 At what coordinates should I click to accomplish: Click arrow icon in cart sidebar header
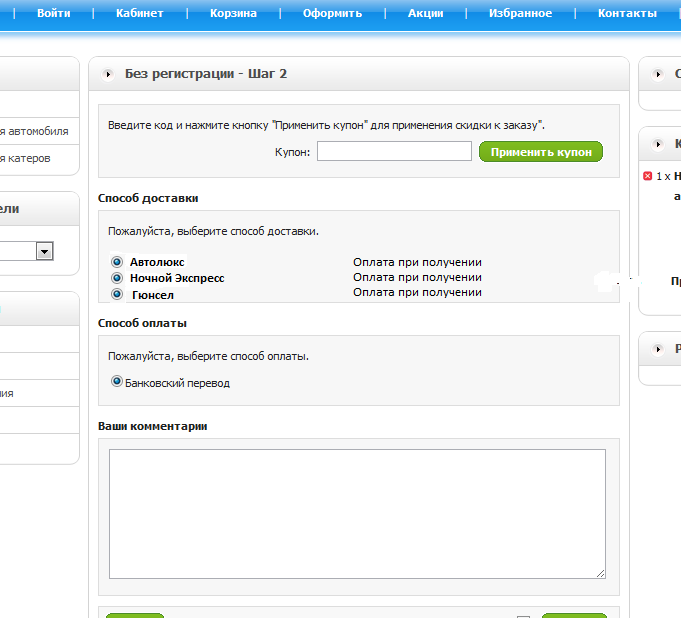(x=658, y=144)
